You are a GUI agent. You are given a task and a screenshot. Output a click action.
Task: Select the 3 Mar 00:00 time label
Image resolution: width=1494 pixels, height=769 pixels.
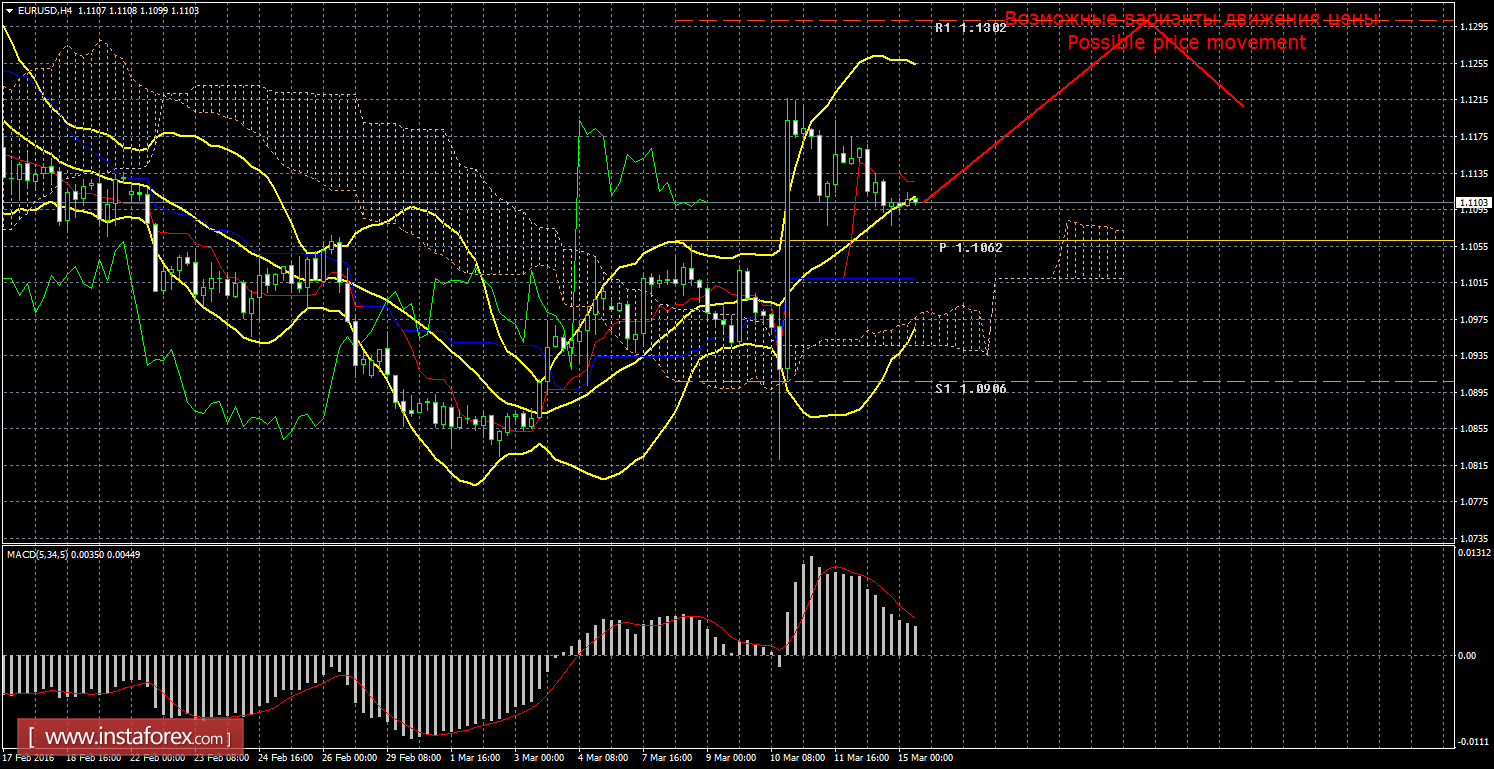point(540,759)
